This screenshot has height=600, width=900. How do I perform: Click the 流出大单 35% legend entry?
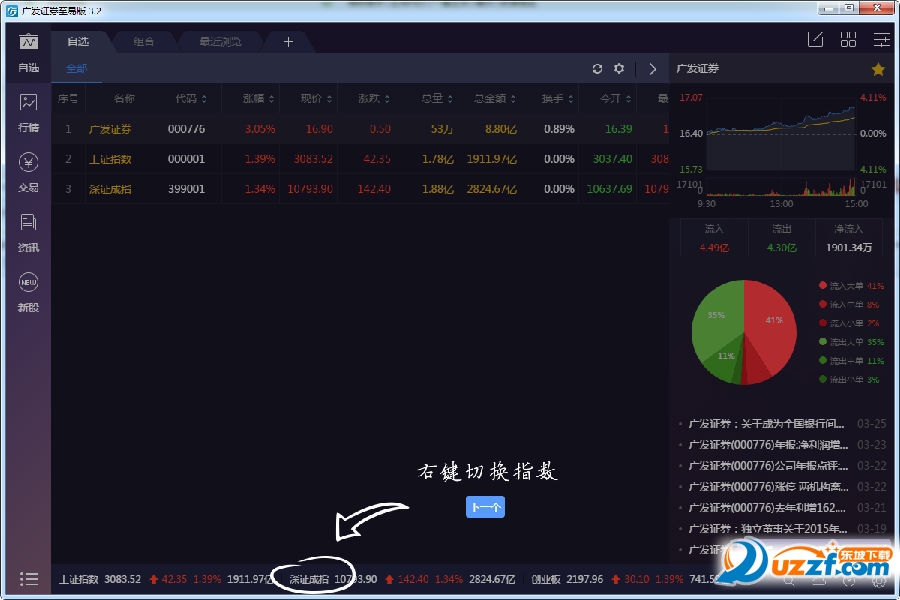click(x=852, y=342)
